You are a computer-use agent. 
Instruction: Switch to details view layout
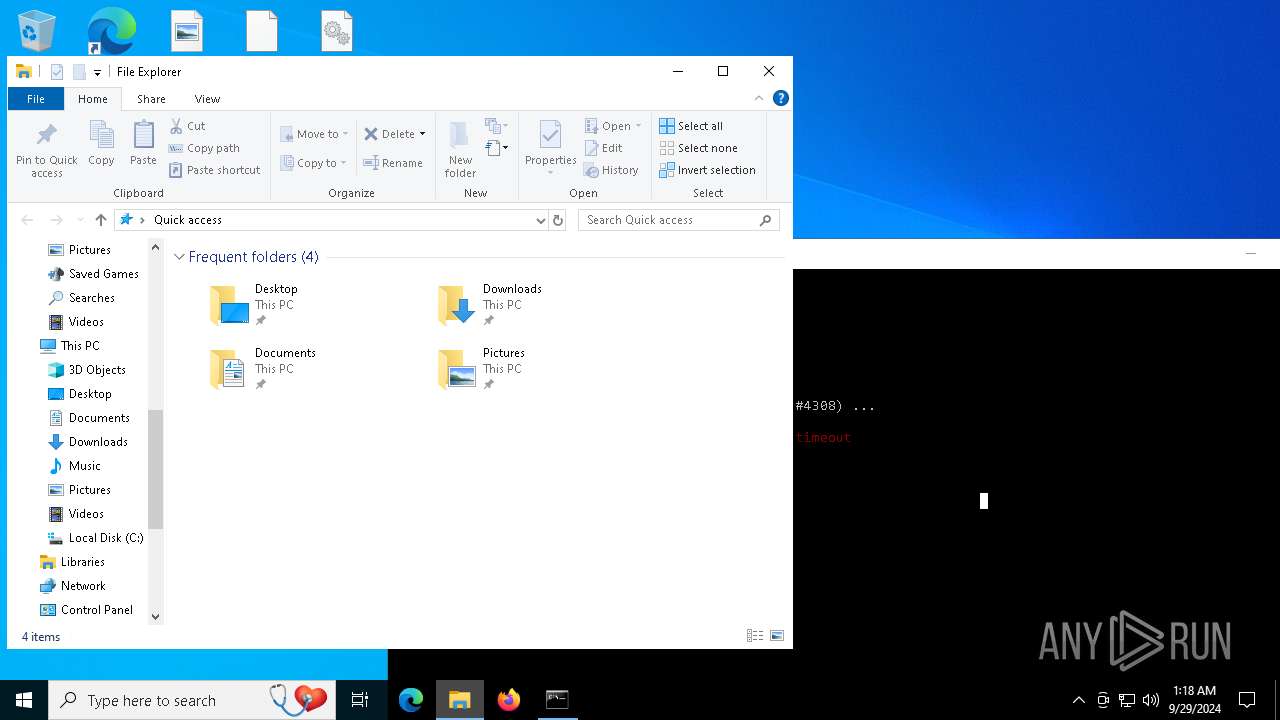tap(755, 636)
